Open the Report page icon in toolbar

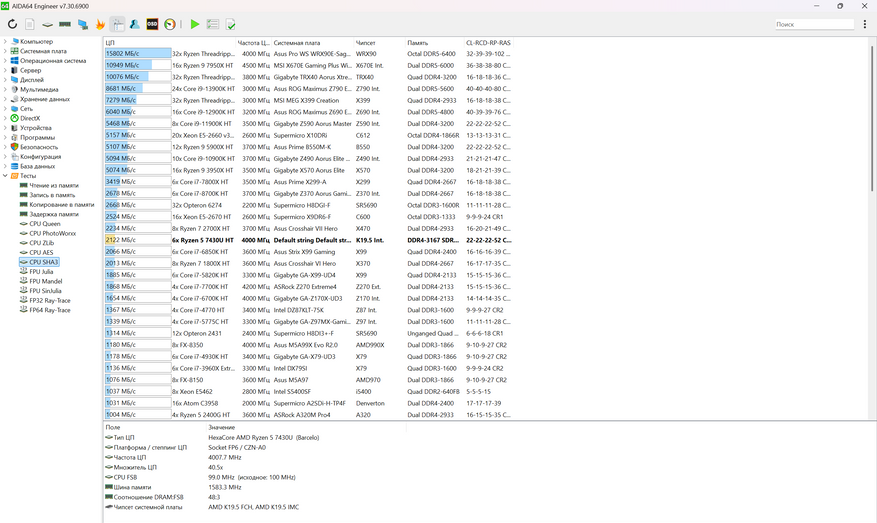tap(30, 24)
